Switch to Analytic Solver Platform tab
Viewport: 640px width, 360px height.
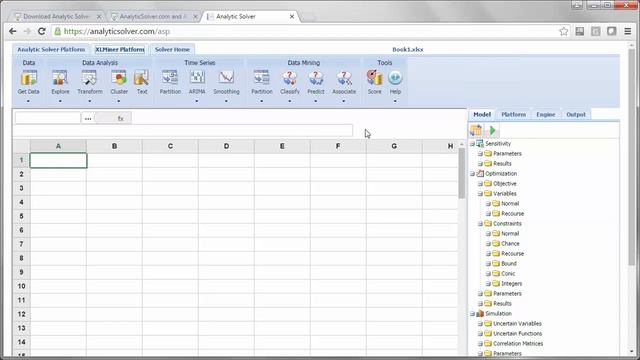click(51, 49)
